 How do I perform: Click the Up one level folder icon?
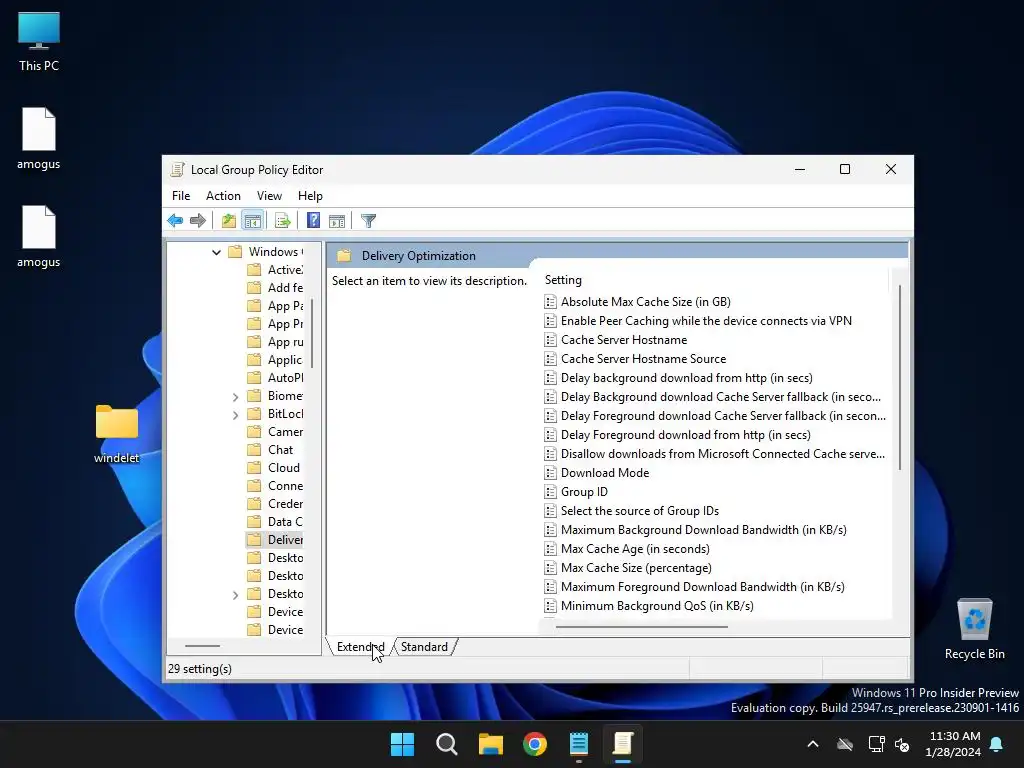(x=228, y=221)
